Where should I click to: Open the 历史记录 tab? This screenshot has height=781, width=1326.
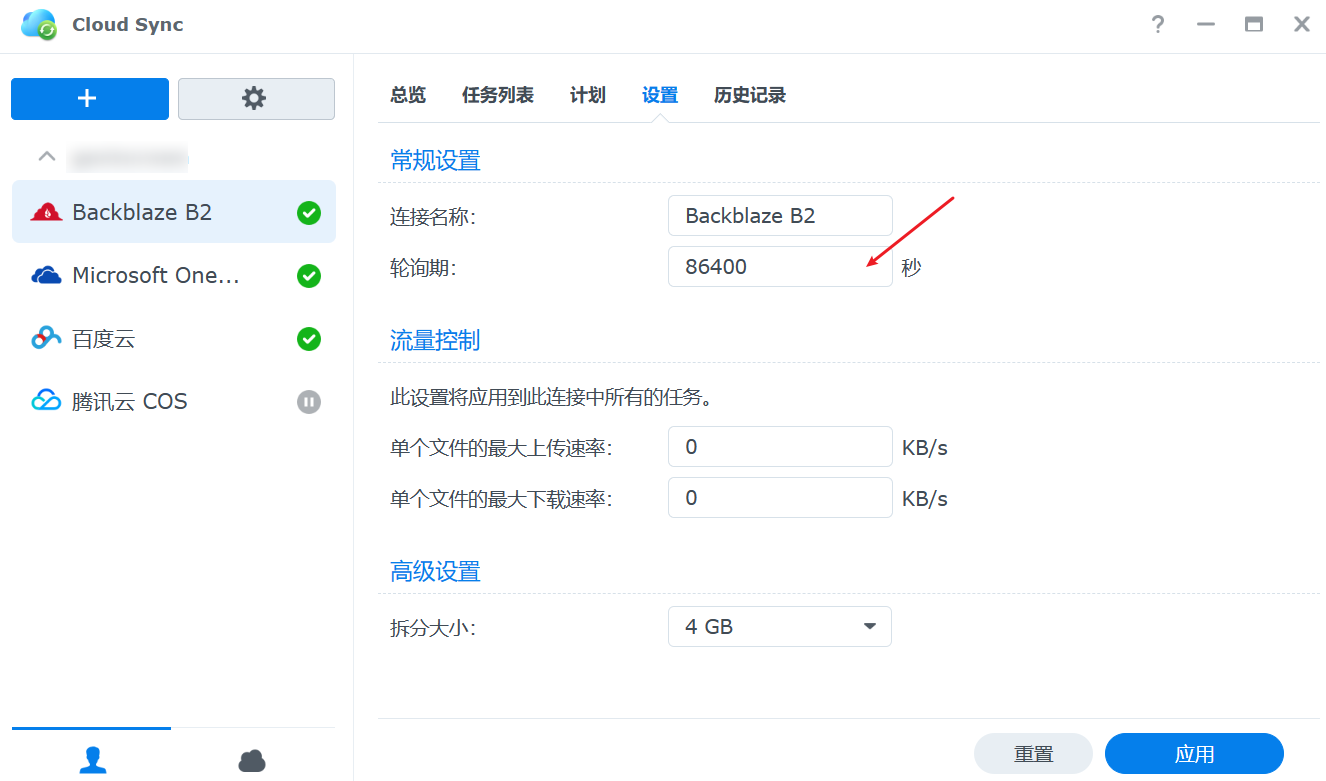(x=749, y=95)
